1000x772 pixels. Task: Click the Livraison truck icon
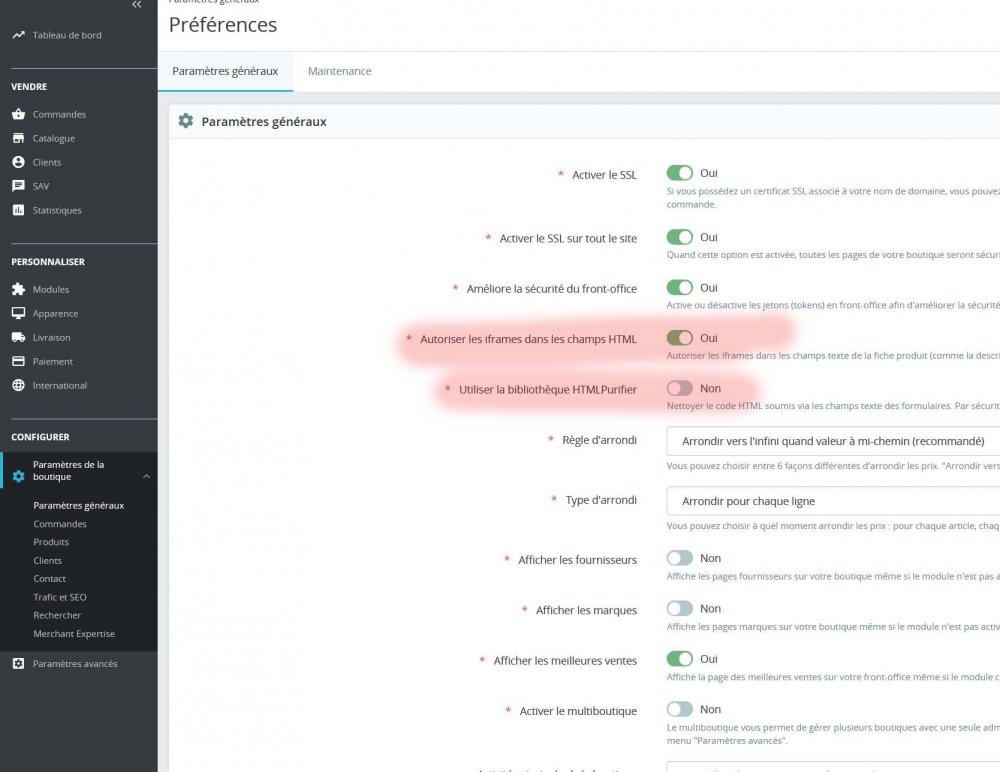18,338
